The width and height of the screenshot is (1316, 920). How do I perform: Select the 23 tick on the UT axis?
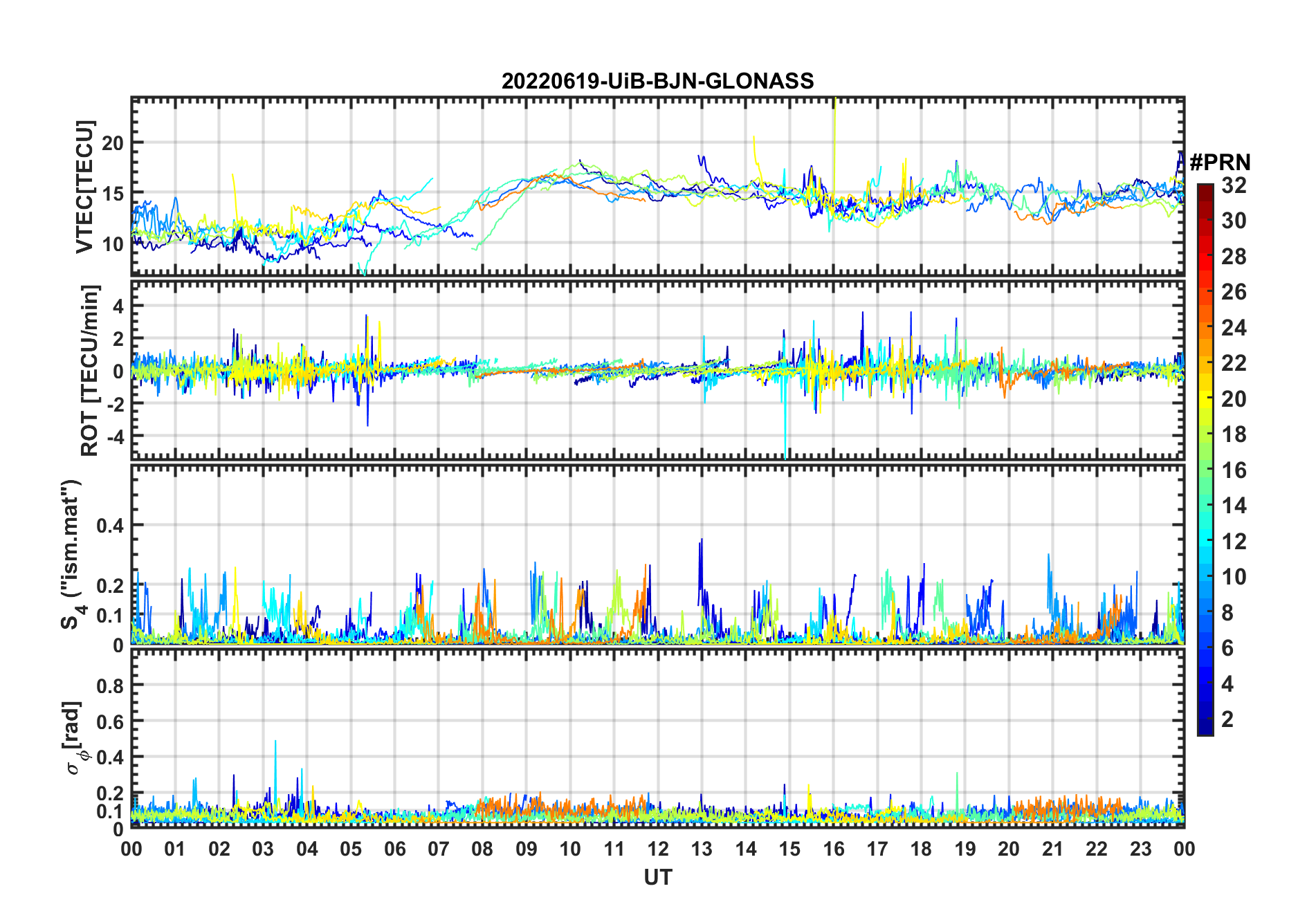click(x=1140, y=849)
